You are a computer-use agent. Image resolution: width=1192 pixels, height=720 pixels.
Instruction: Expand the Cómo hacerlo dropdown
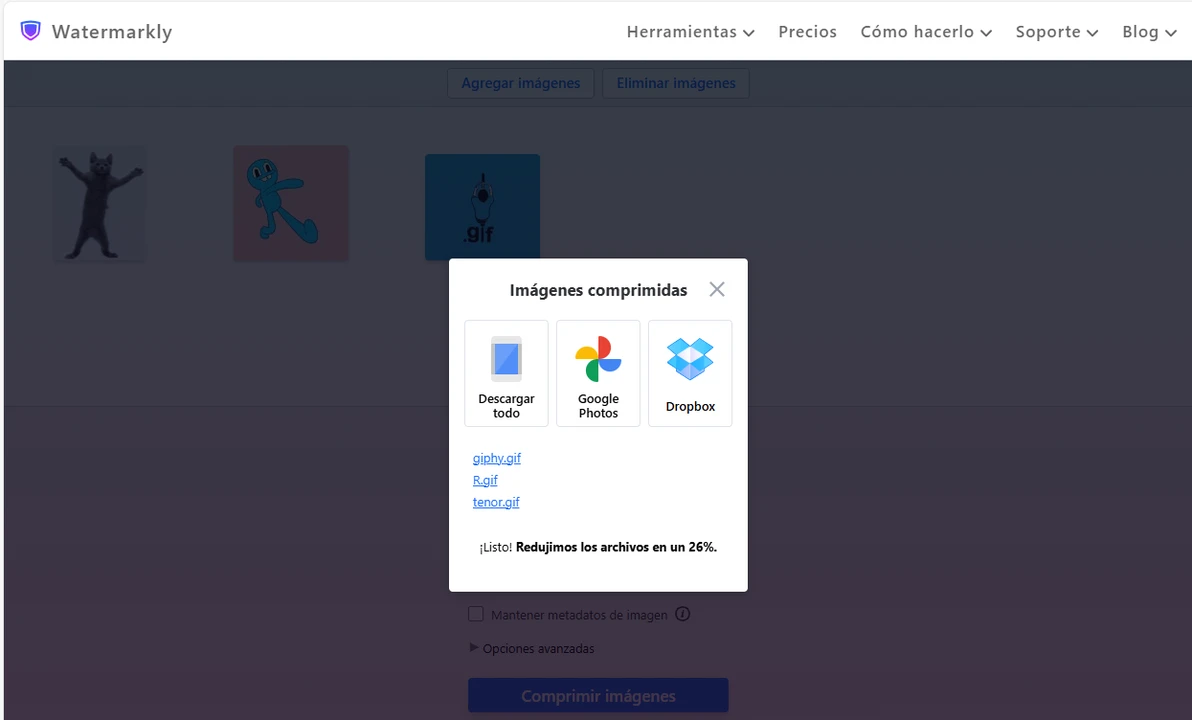tap(926, 32)
